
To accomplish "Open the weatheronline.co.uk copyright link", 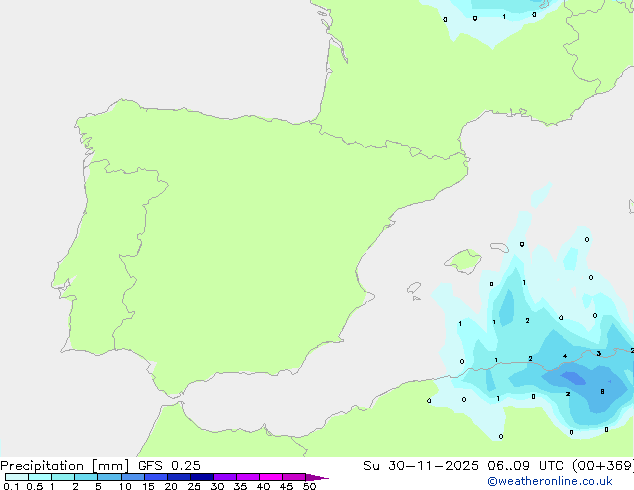I will [550, 481].
